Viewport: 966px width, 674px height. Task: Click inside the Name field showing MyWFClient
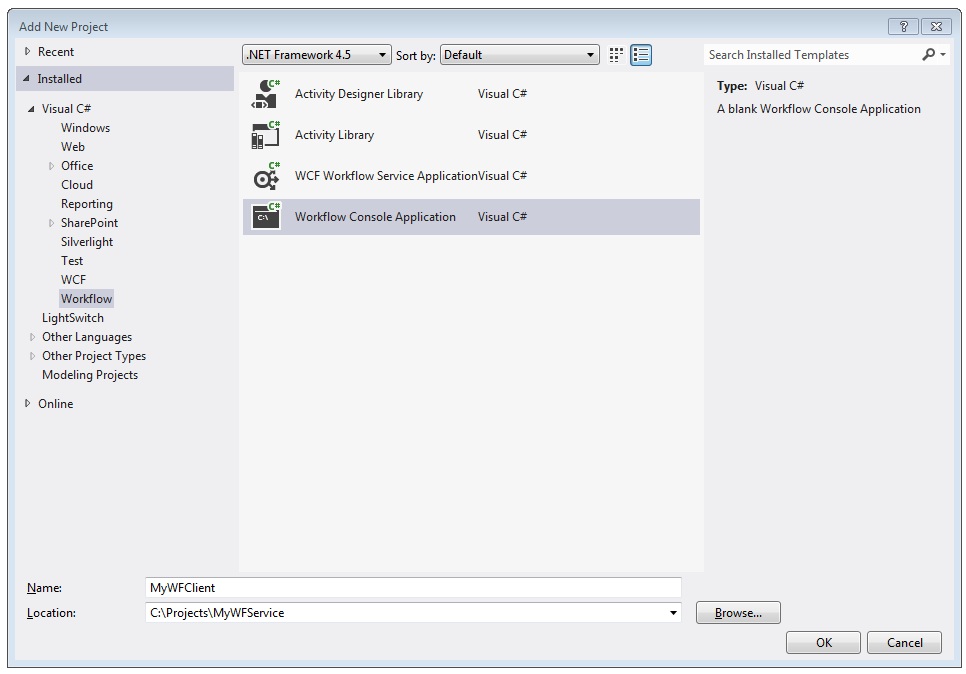point(400,587)
